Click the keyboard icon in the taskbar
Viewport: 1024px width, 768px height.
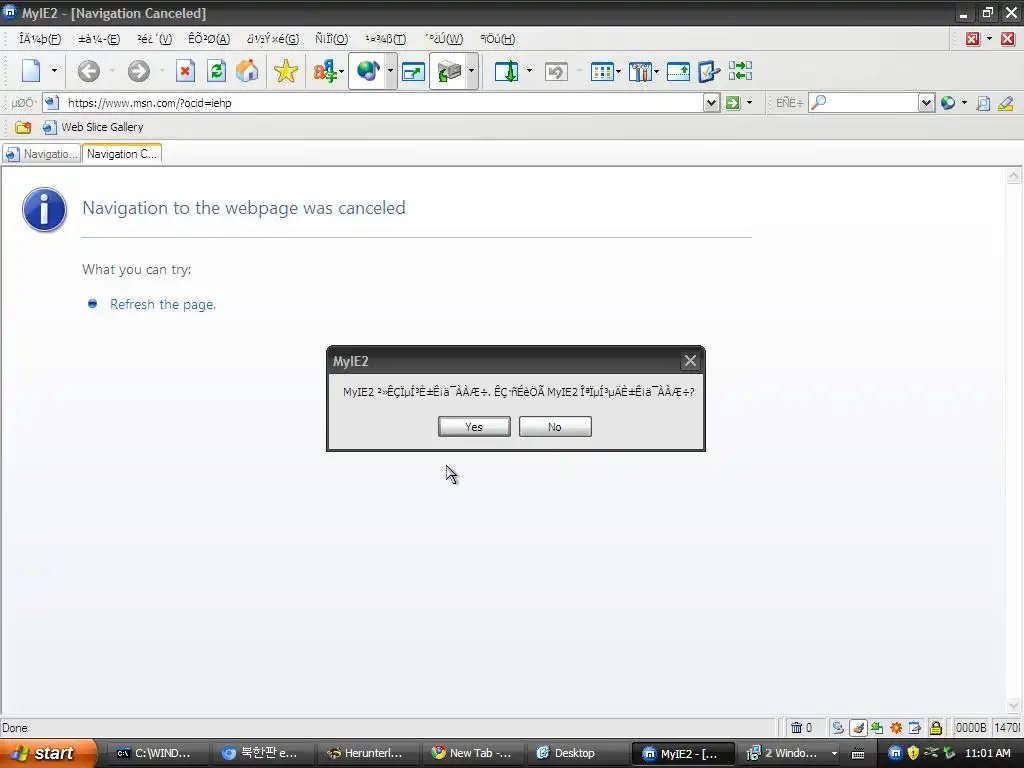858,754
